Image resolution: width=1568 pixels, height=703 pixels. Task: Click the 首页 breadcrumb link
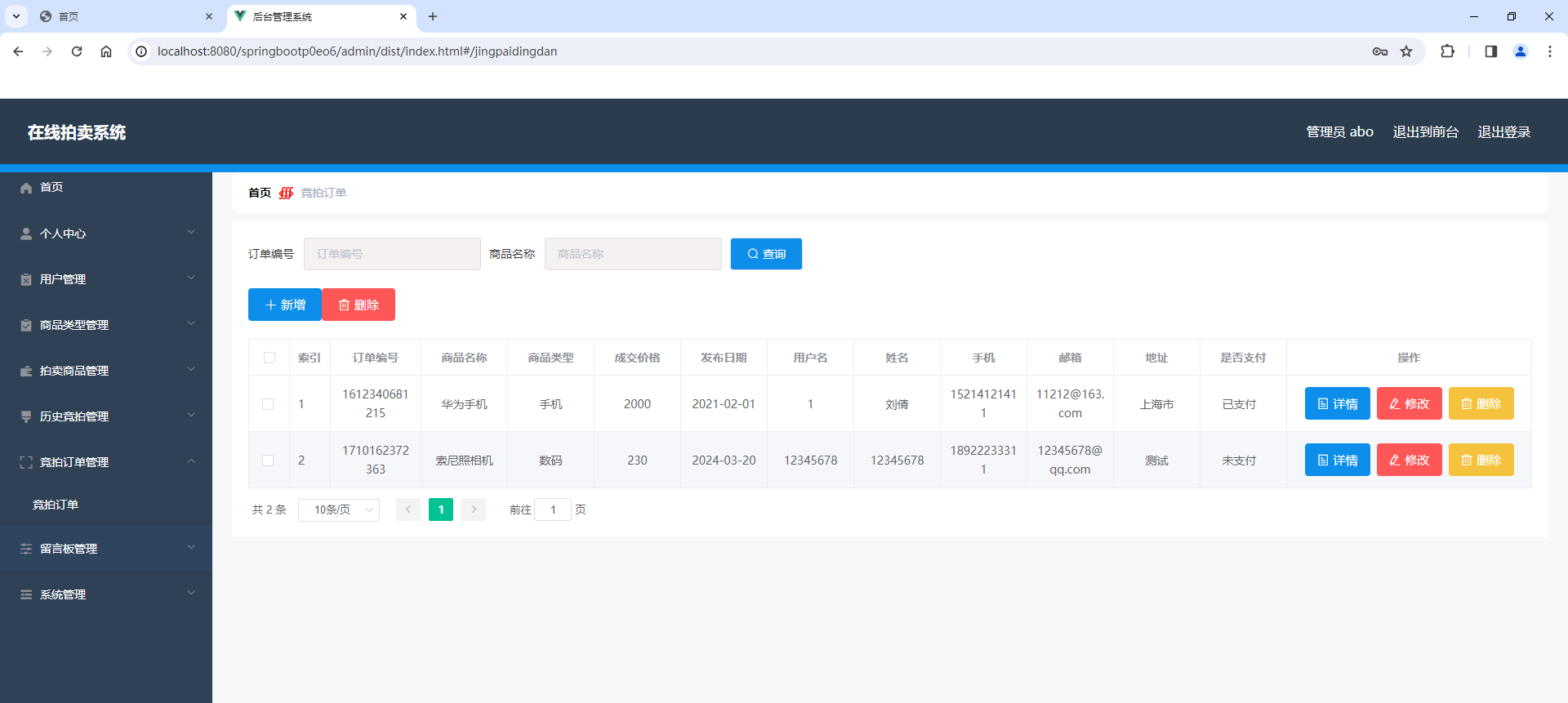(260, 193)
